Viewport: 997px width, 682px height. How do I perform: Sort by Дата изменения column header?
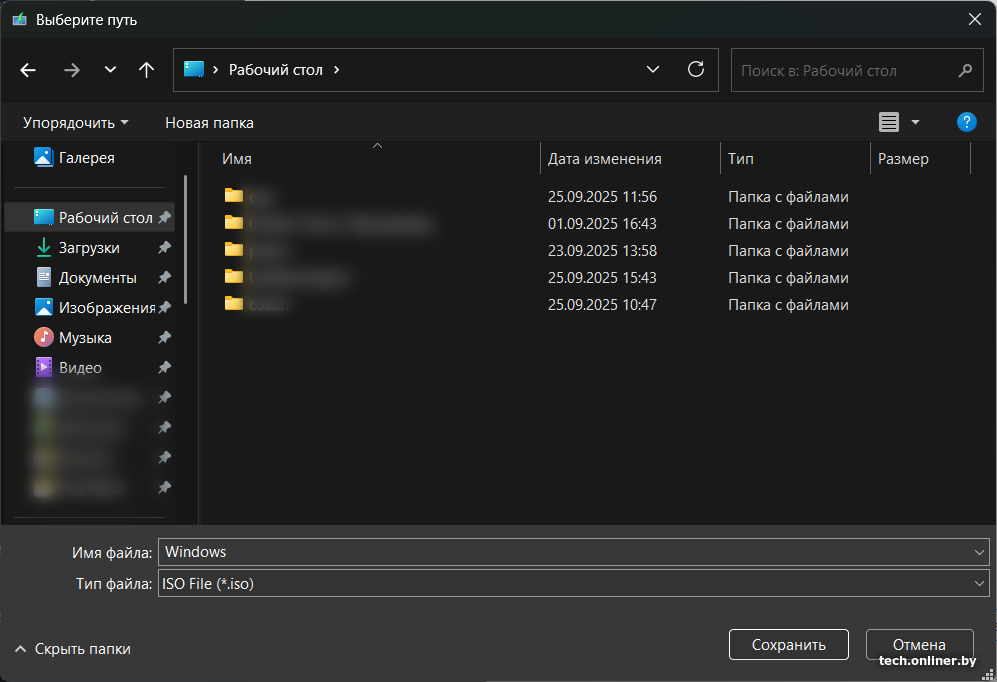[630, 158]
